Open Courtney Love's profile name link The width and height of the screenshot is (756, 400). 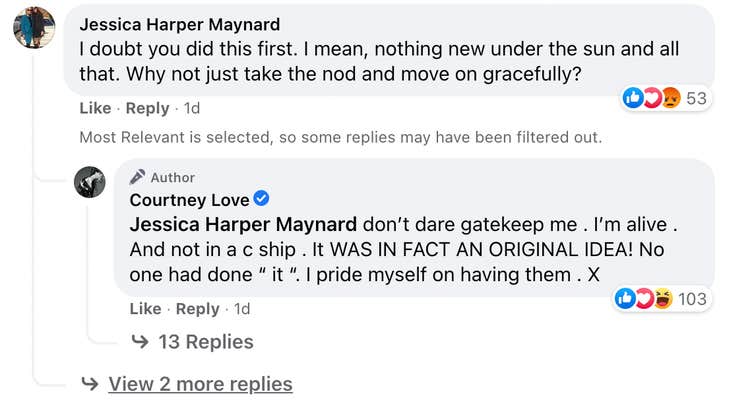click(189, 200)
